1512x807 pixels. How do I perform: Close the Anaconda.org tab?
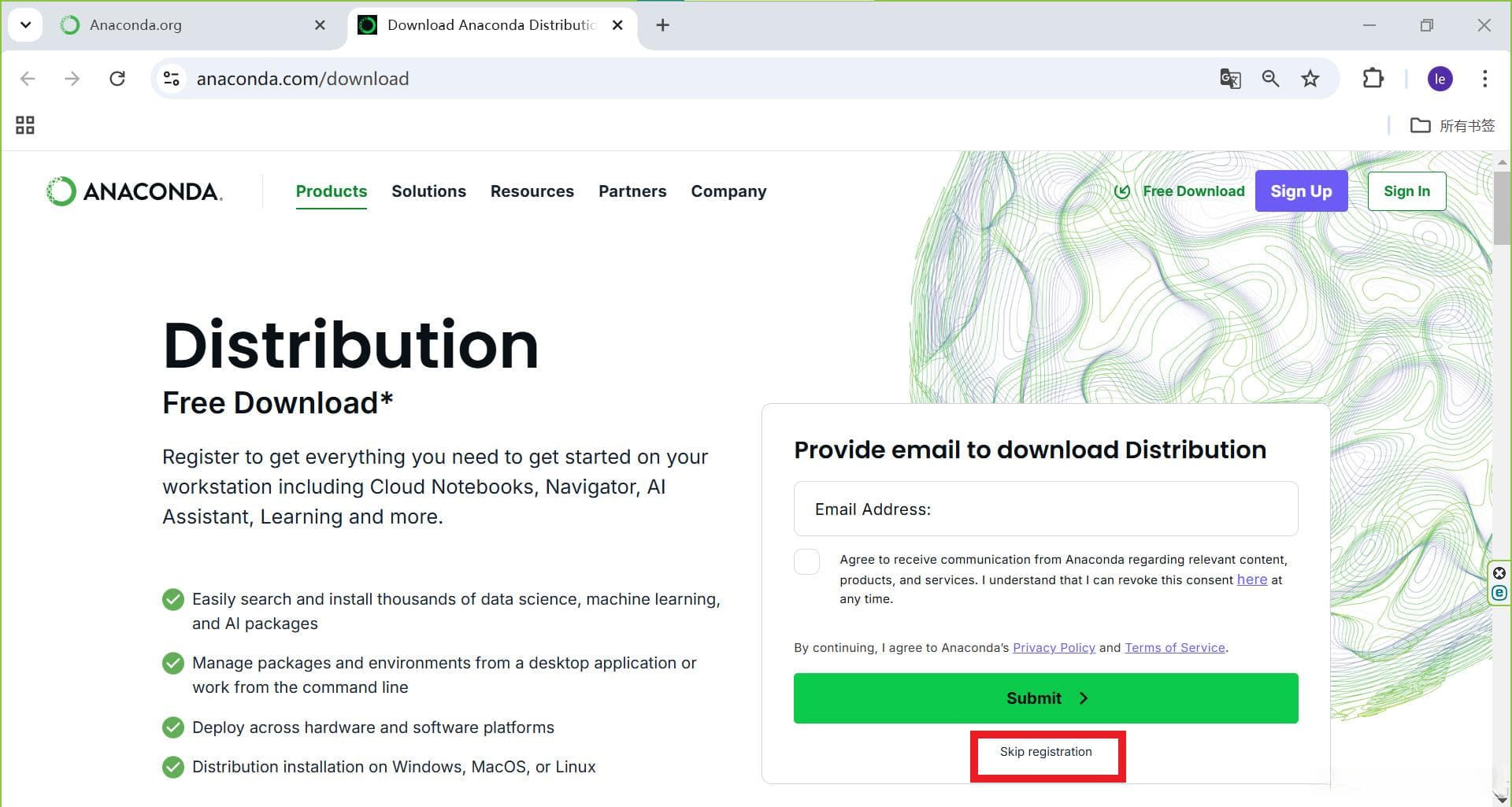[320, 25]
